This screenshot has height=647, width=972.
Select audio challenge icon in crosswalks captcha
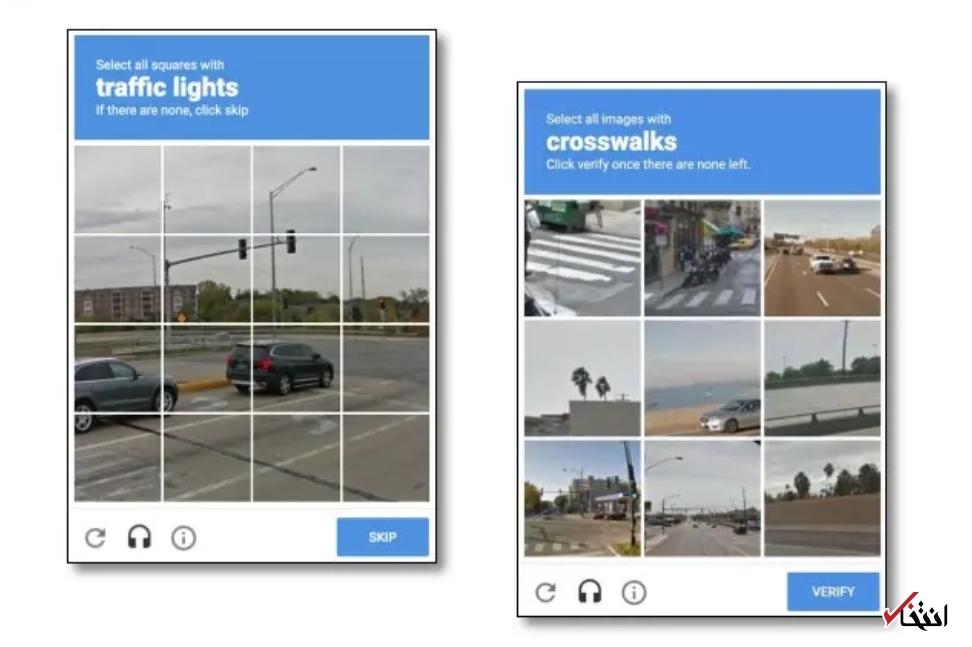[x=590, y=591]
